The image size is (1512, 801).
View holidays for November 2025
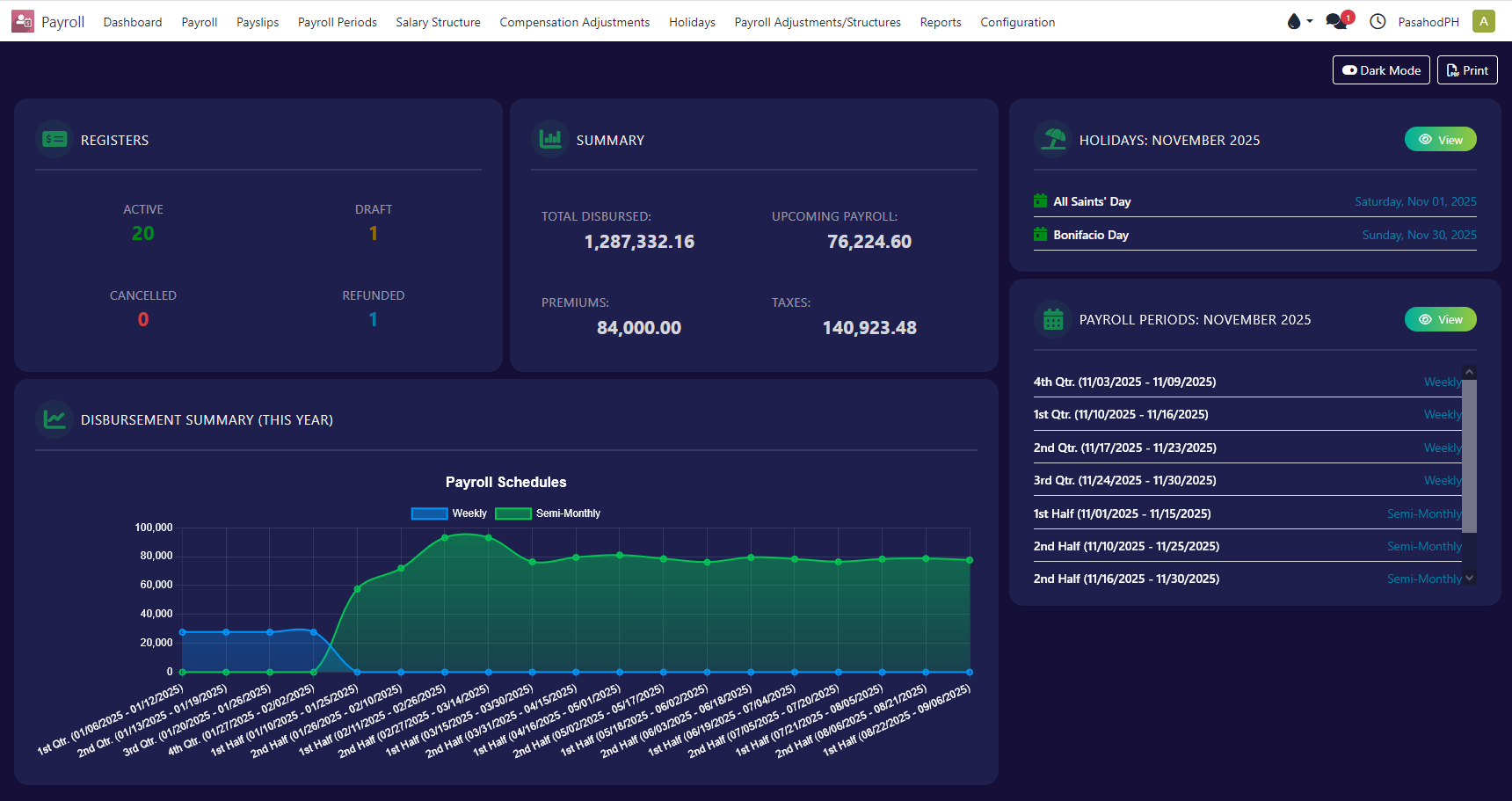[1440, 140]
